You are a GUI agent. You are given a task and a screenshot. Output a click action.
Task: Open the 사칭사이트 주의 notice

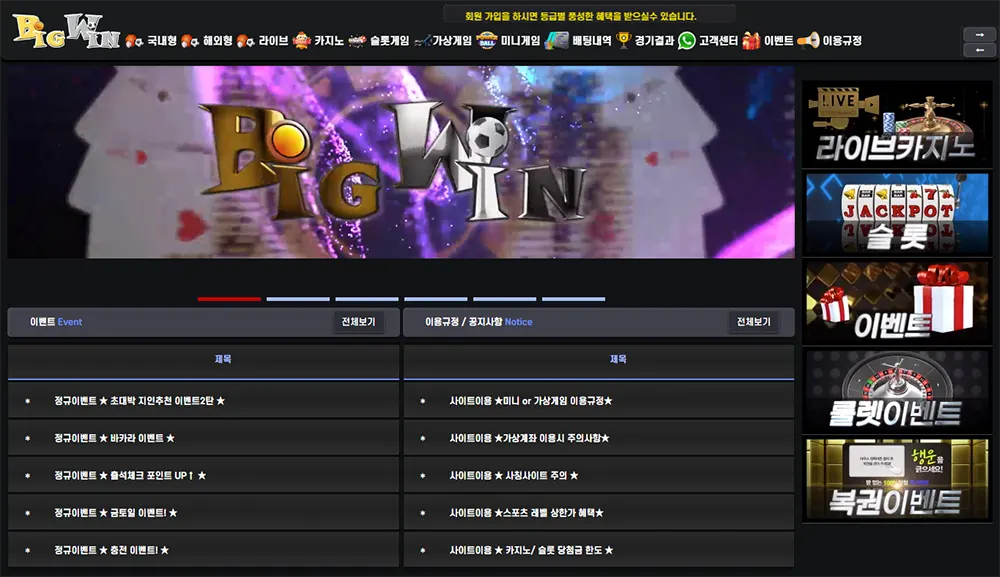513,476
